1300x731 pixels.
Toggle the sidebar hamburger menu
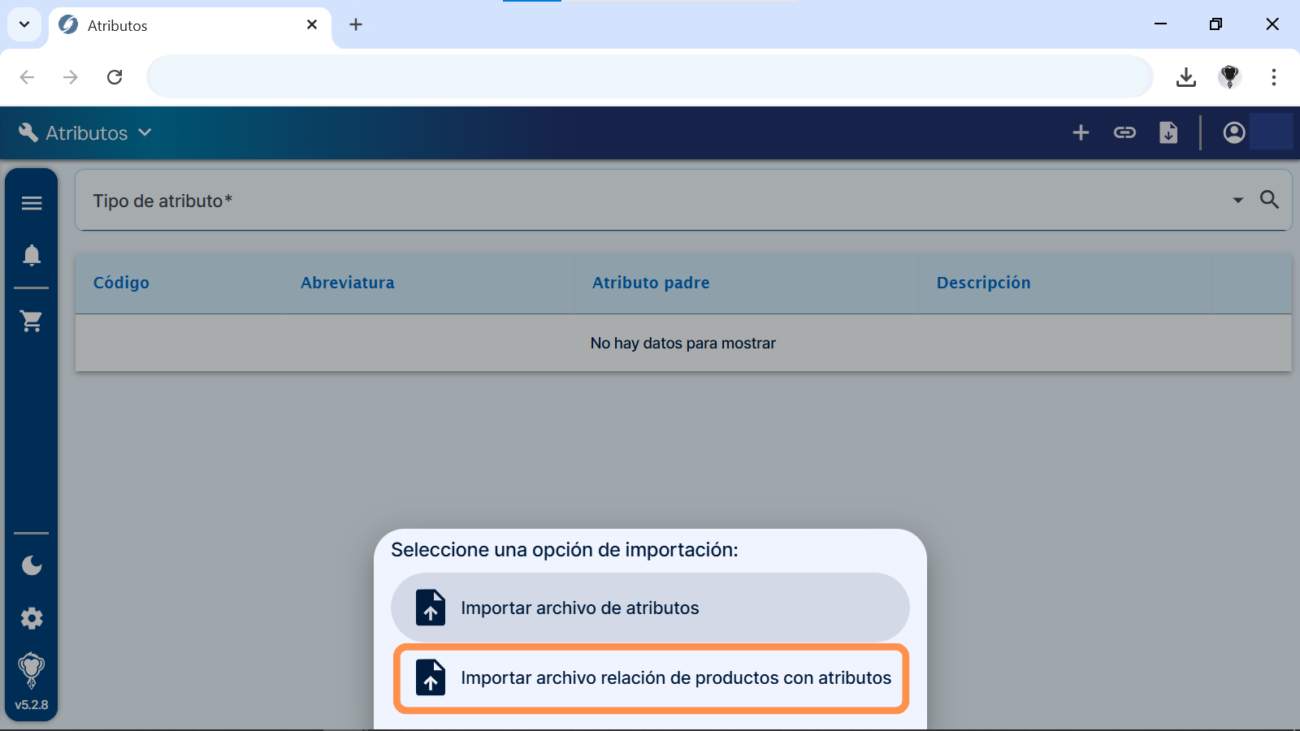click(31, 202)
